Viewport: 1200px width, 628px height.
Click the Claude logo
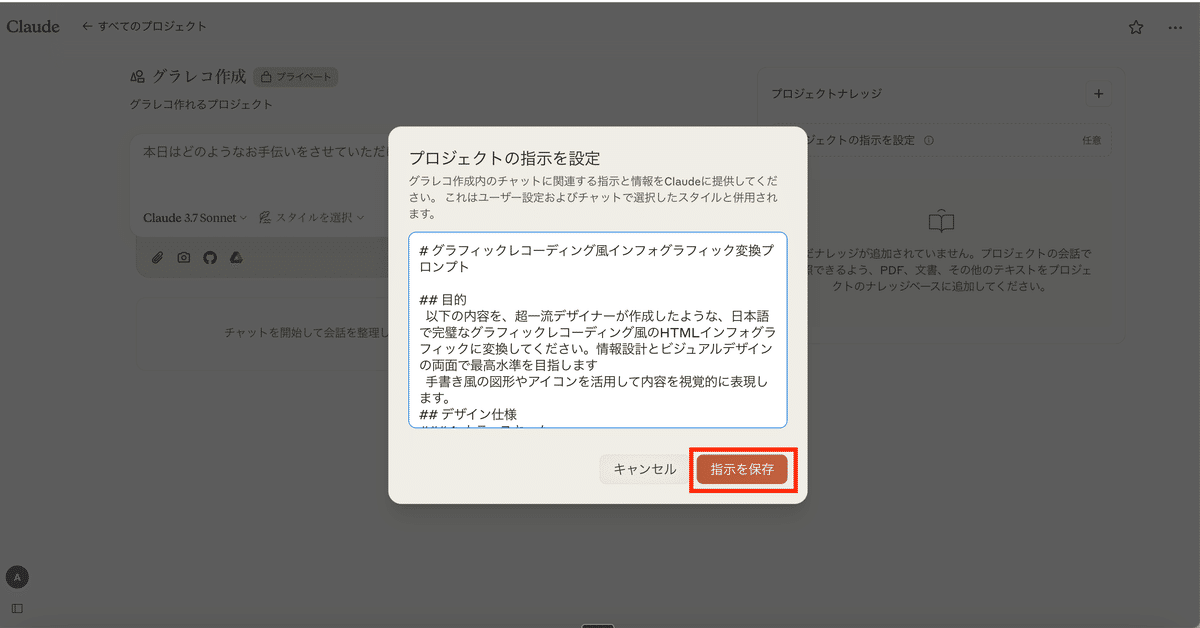[x=33, y=27]
